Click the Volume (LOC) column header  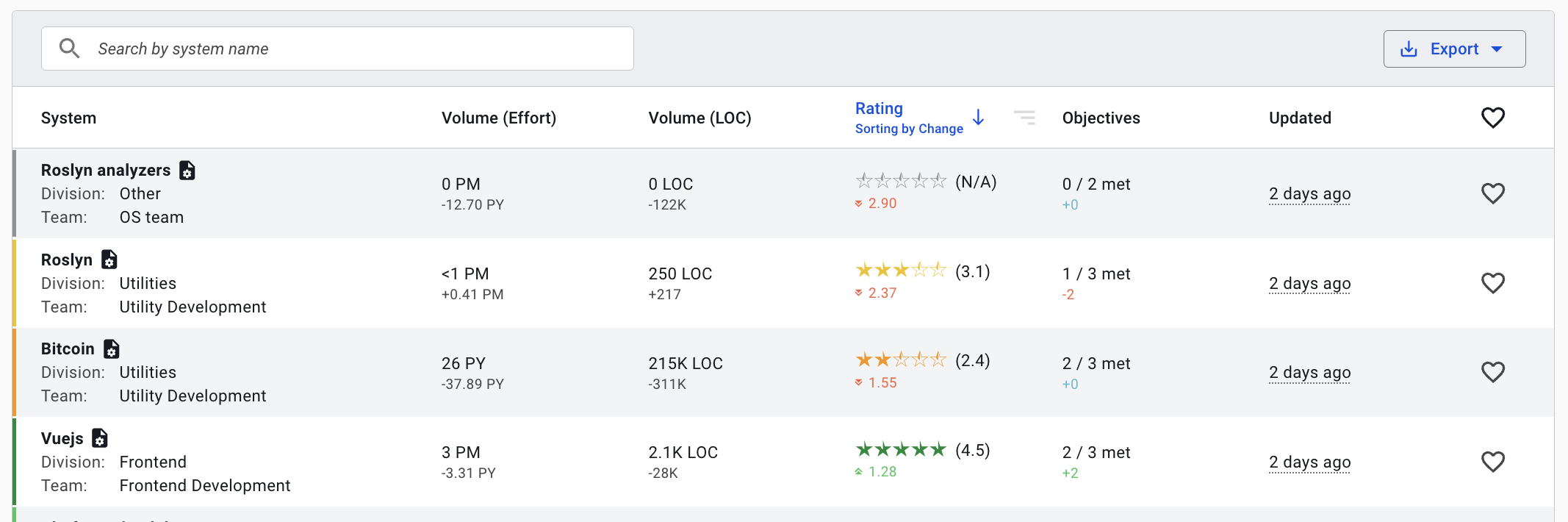699,118
